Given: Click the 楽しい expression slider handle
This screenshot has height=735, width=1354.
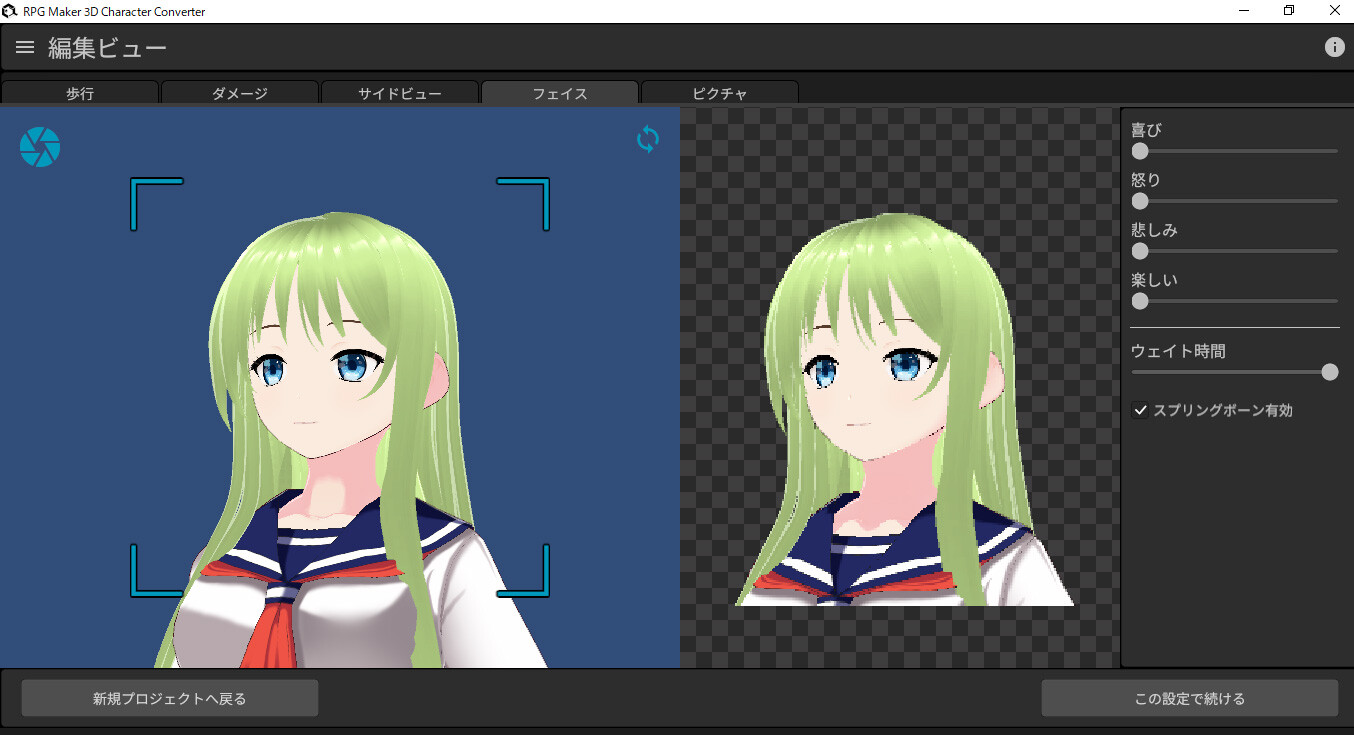Looking at the screenshot, I should (1139, 300).
